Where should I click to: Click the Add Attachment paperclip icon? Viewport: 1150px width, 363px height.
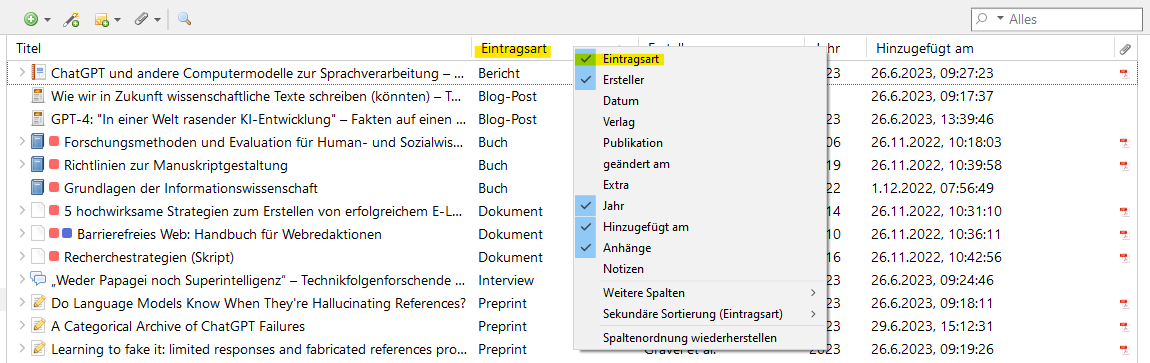pos(142,20)
